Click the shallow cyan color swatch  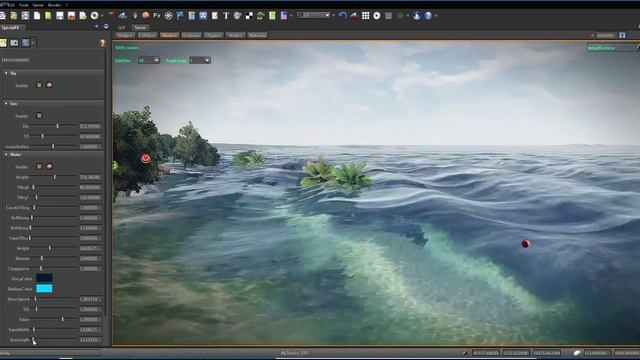click(x=44, y=289)
